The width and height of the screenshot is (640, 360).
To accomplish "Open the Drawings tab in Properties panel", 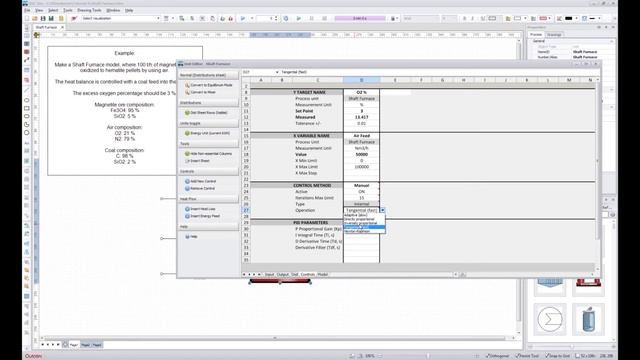I will point(554,35).
